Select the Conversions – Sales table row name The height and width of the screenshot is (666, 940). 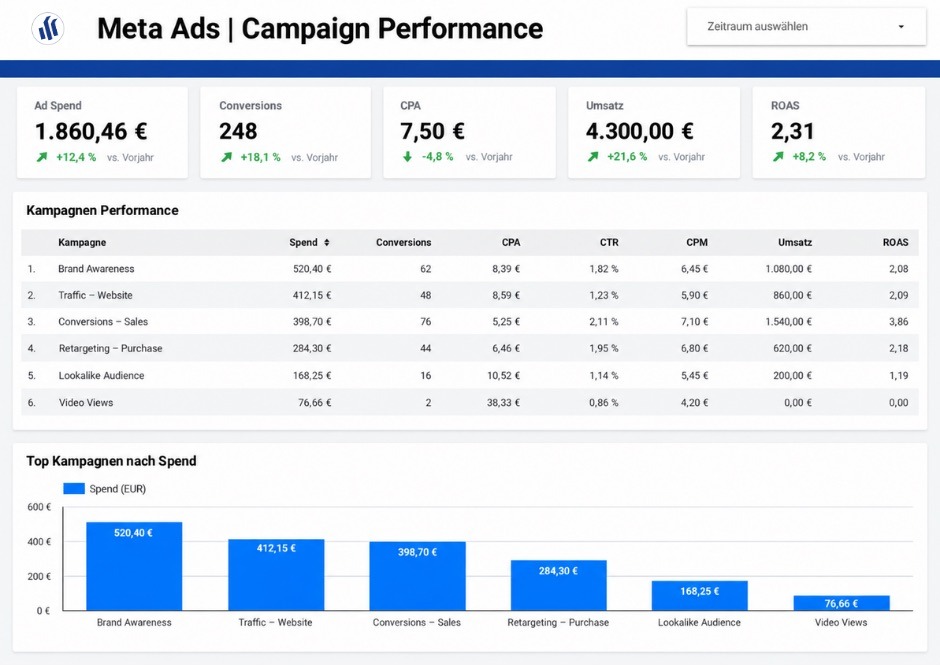[103, 322]
